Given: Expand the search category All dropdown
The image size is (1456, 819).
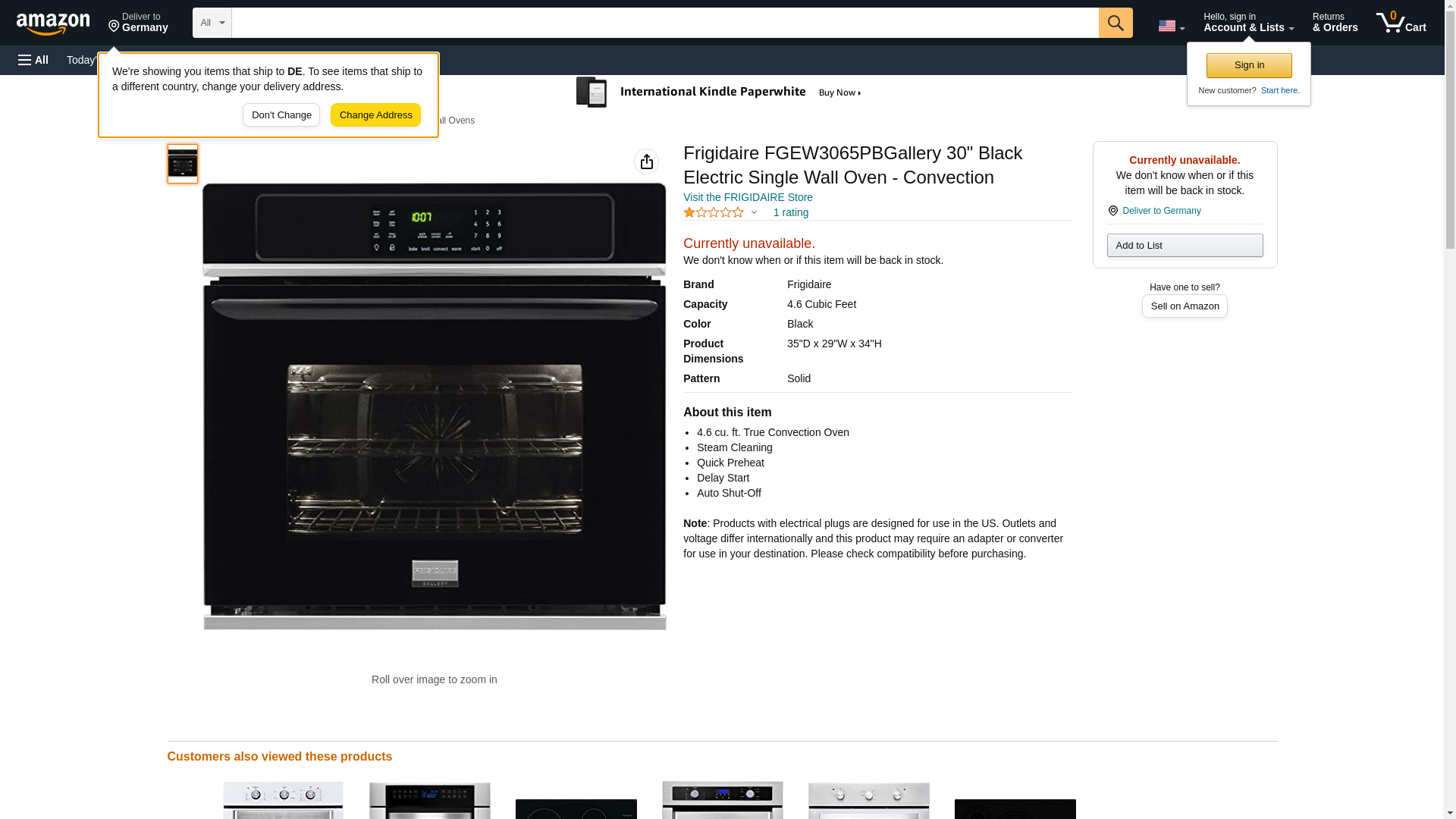Looking at the screenshot, I should point(212,23).
